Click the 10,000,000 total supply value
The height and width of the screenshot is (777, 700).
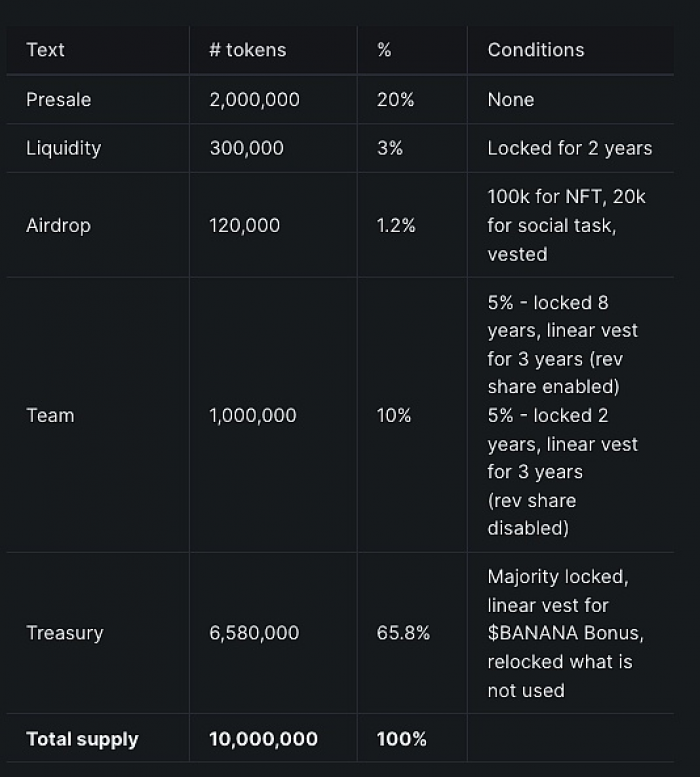pos(263,739)
